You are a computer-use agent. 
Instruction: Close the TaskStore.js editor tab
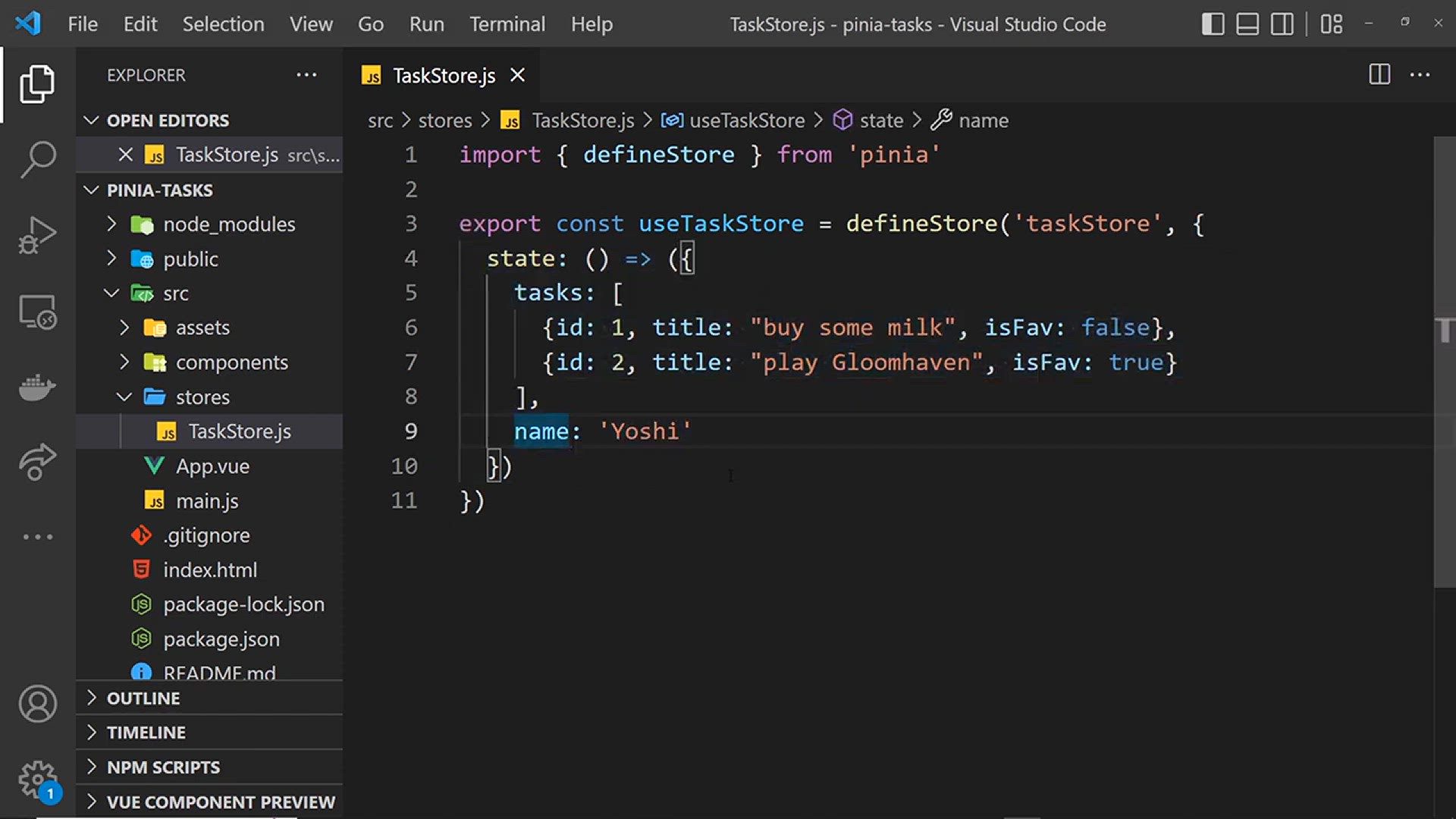click(517, 75)
